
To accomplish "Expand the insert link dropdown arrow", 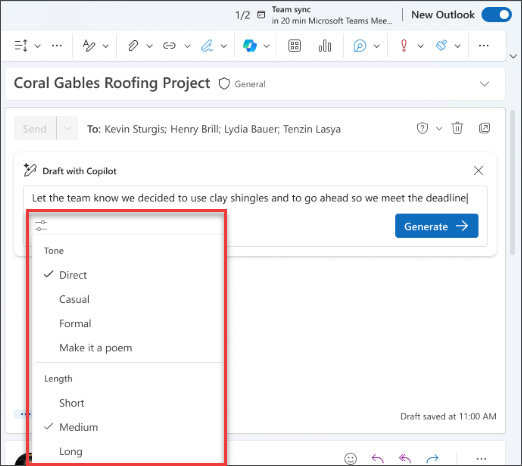I will click(x=187, y=46).
